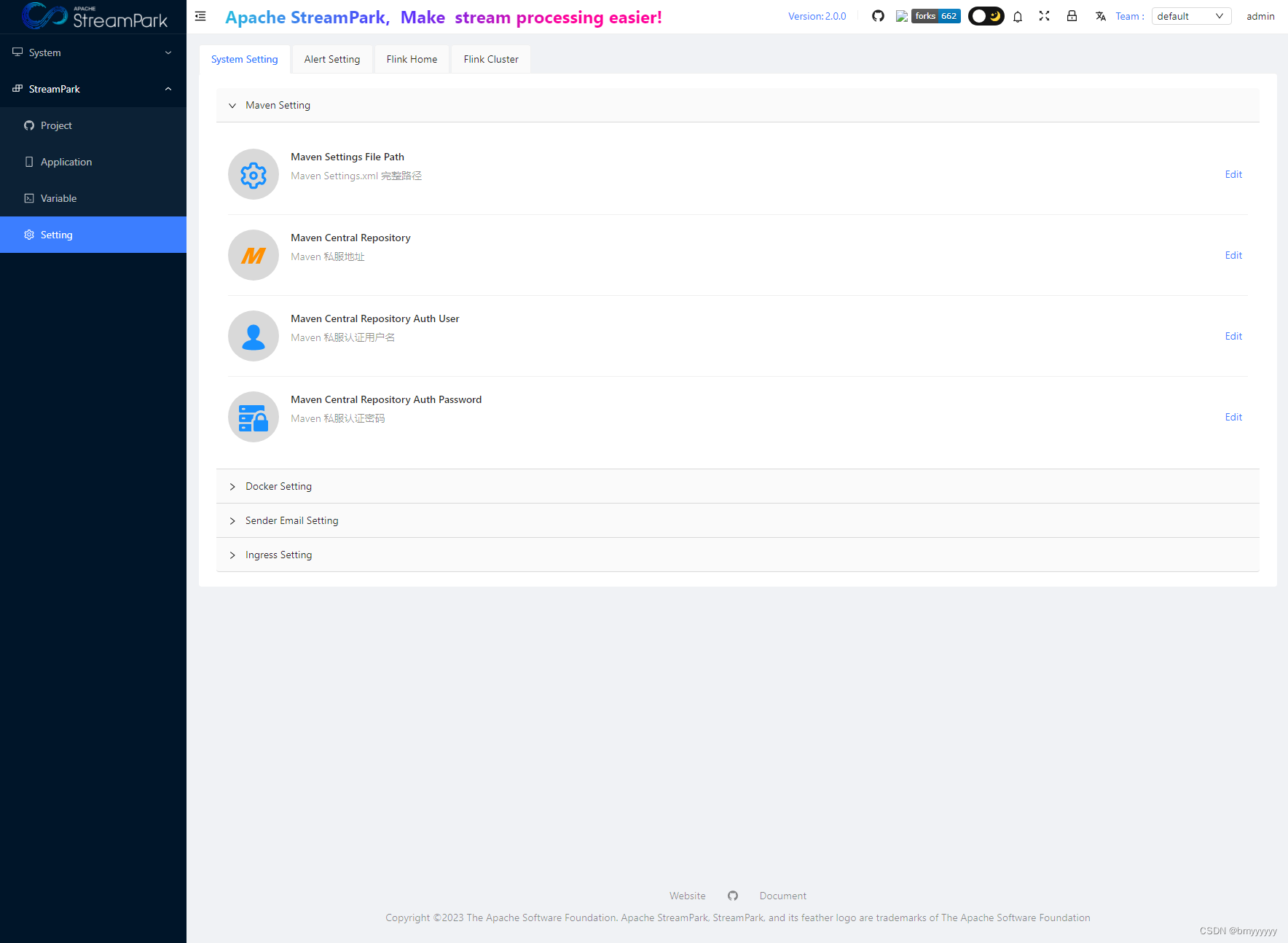Click the gear icon beside Setting

(29, 235)
